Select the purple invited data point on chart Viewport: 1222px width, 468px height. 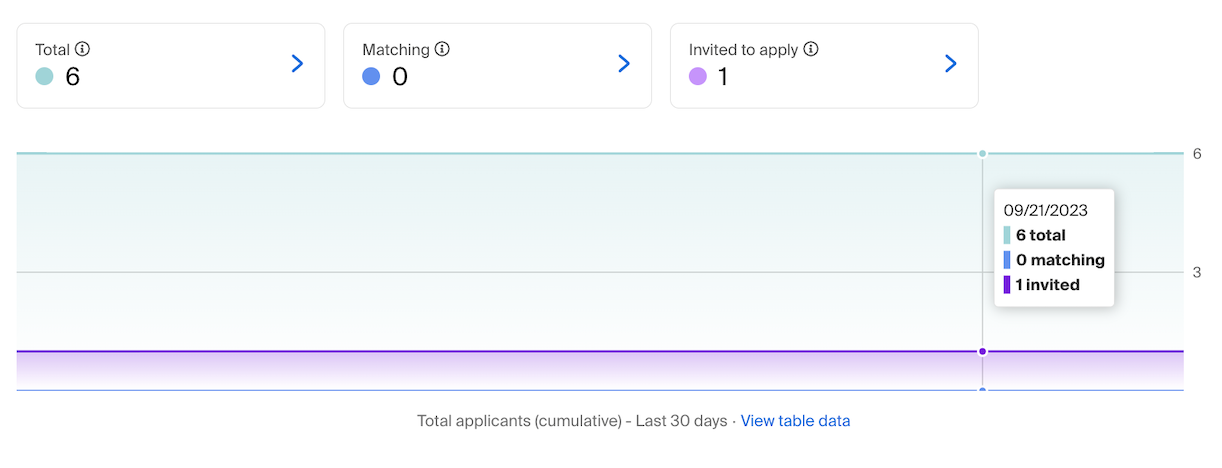pos(983,351)
